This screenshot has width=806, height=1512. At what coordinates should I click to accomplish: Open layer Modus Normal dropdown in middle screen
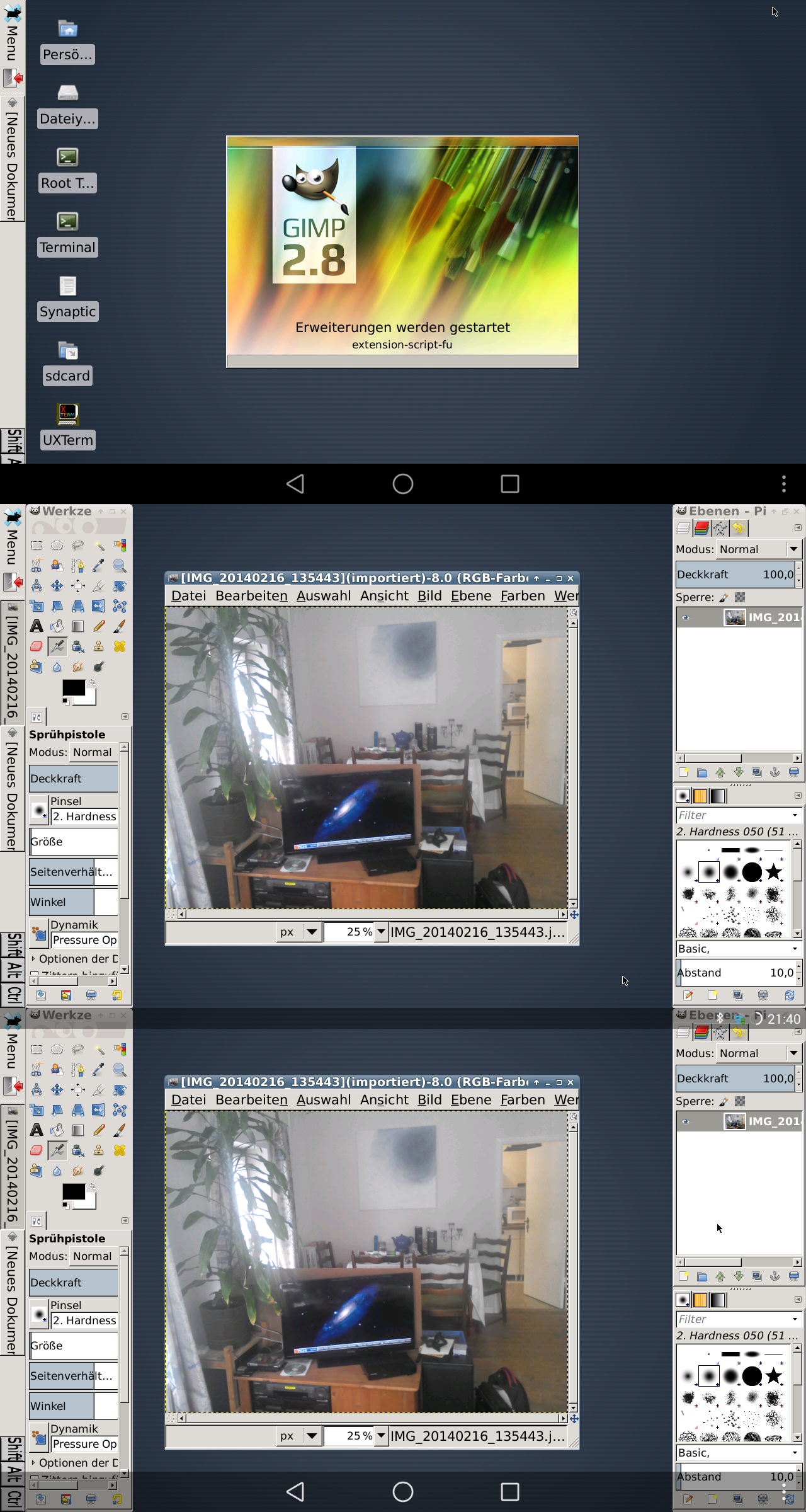(x=759, y=549)
